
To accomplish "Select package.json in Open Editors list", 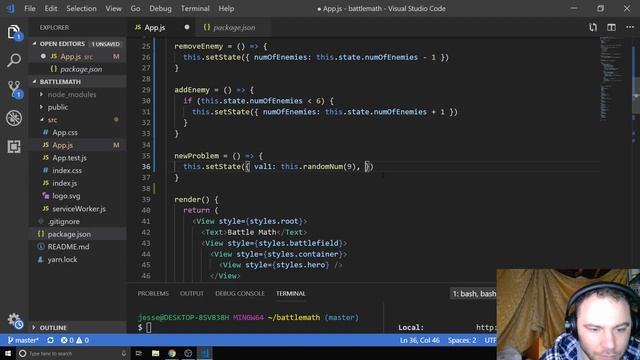I will [x=78, y=69].
